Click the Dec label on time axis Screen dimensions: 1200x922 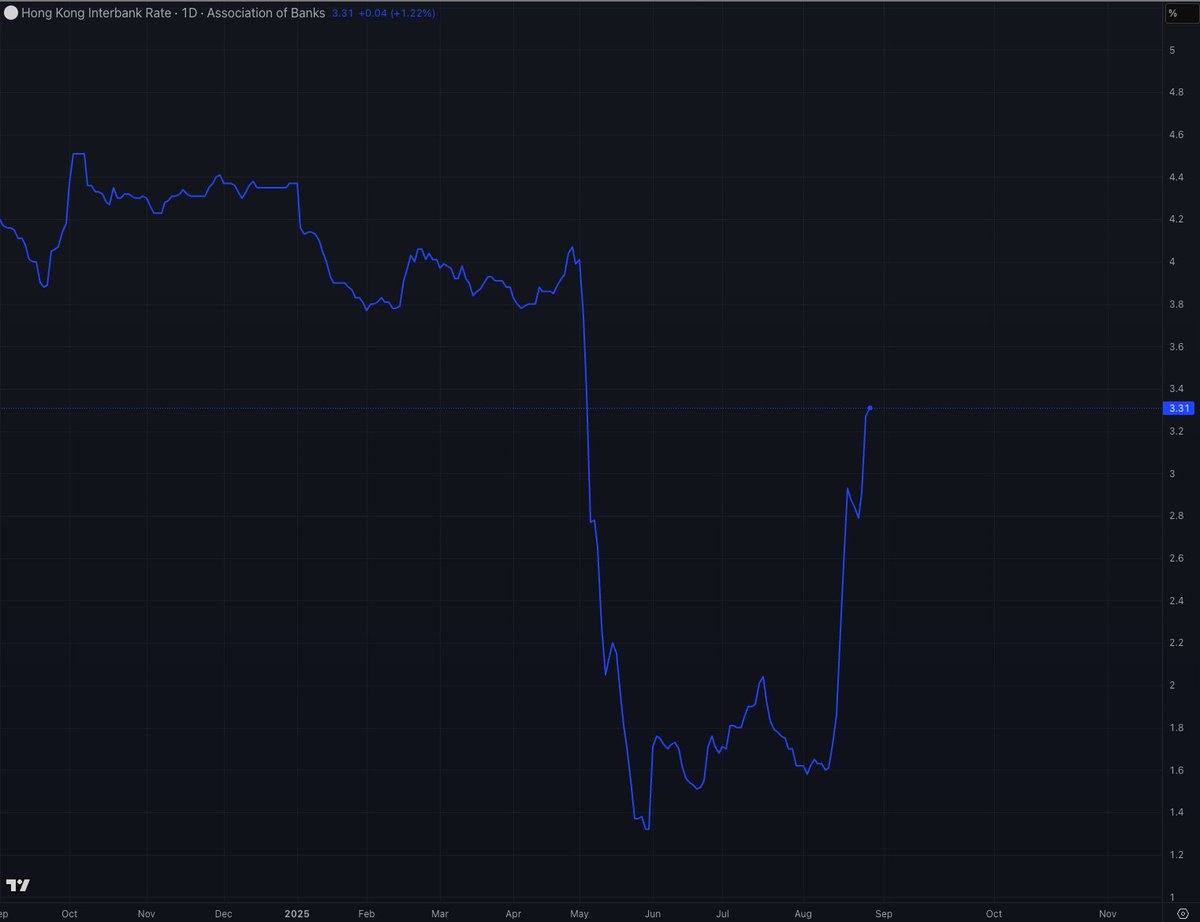(x=224, y=914)
